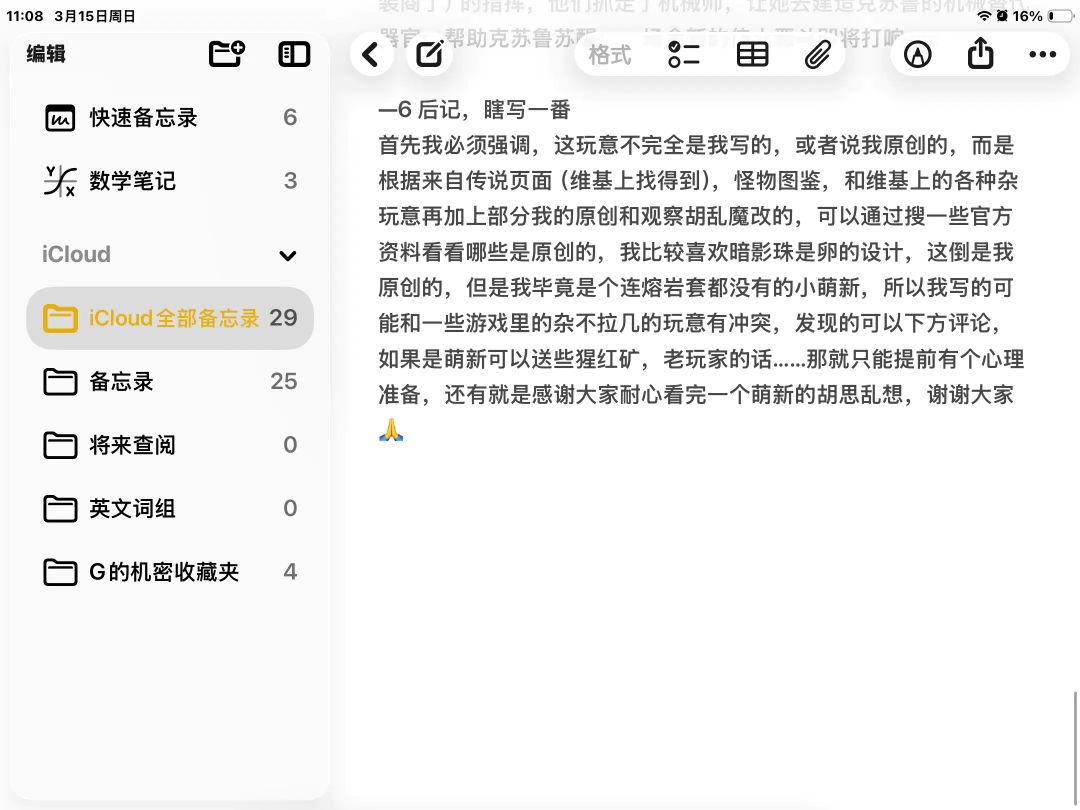Open the 数学笔记 folder
The image size is (1080, 810).
tap(170, 180)
